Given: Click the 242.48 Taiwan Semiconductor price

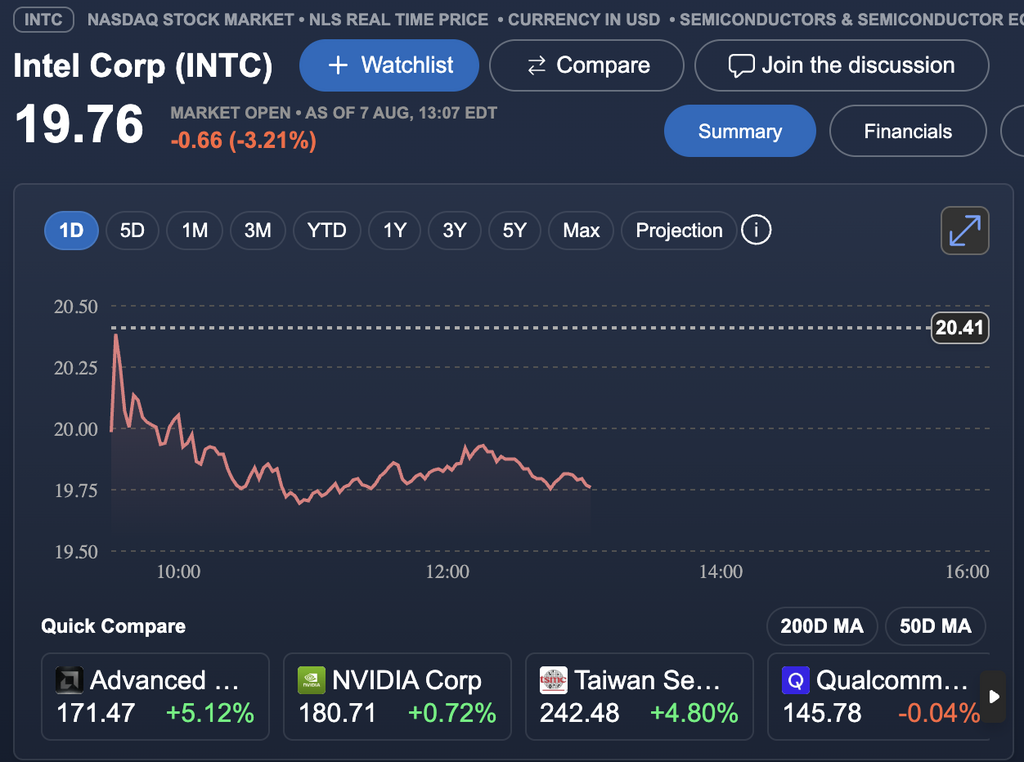Looking at the screenshot, I should tap(579, 713).
